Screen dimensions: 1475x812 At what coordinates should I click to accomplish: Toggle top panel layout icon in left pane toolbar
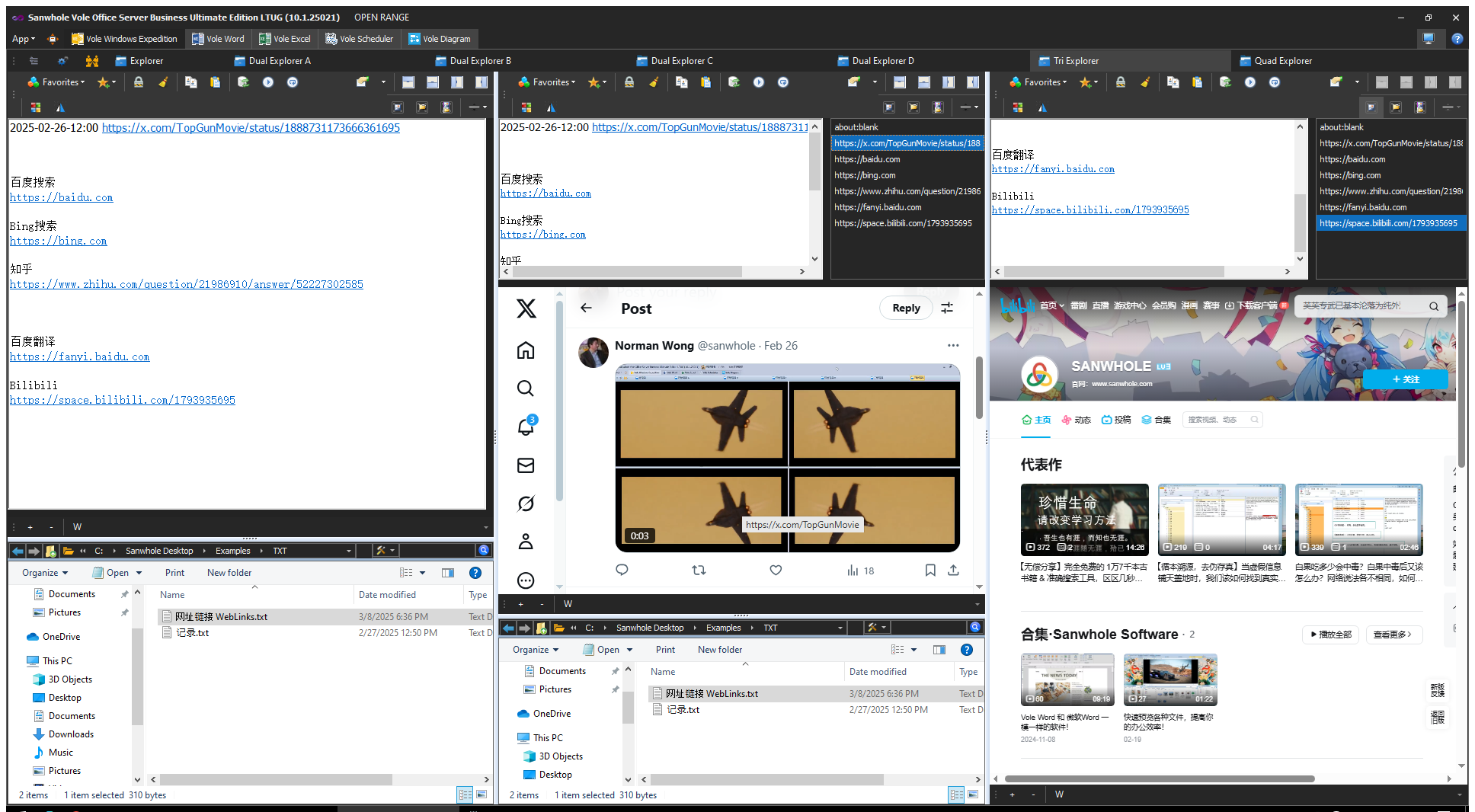point(408,82)
